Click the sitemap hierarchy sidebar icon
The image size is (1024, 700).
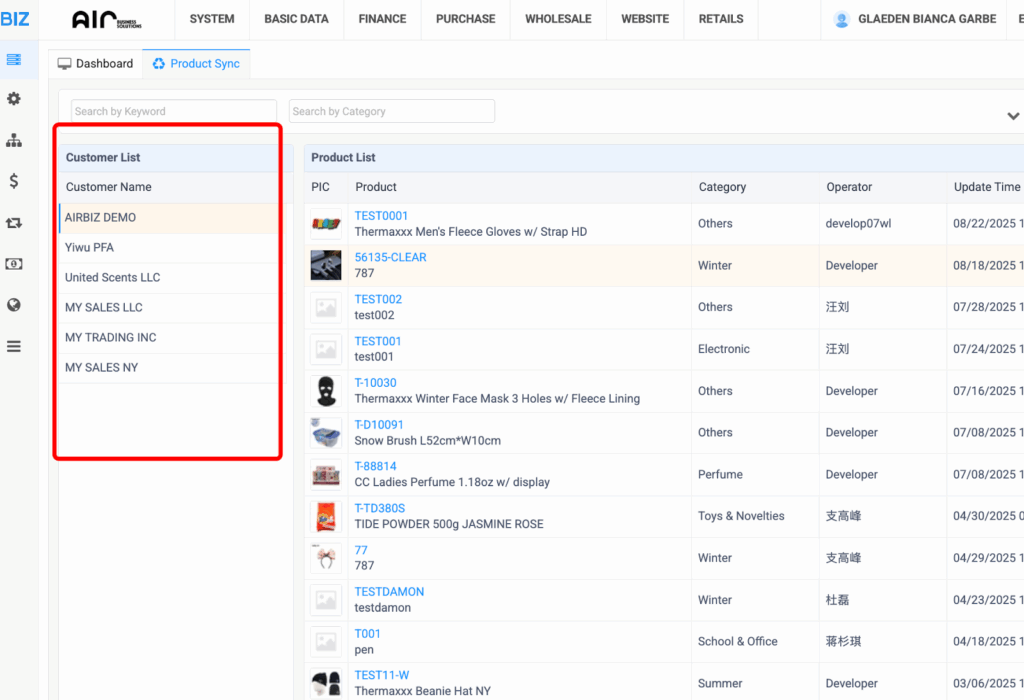point(14,141)
